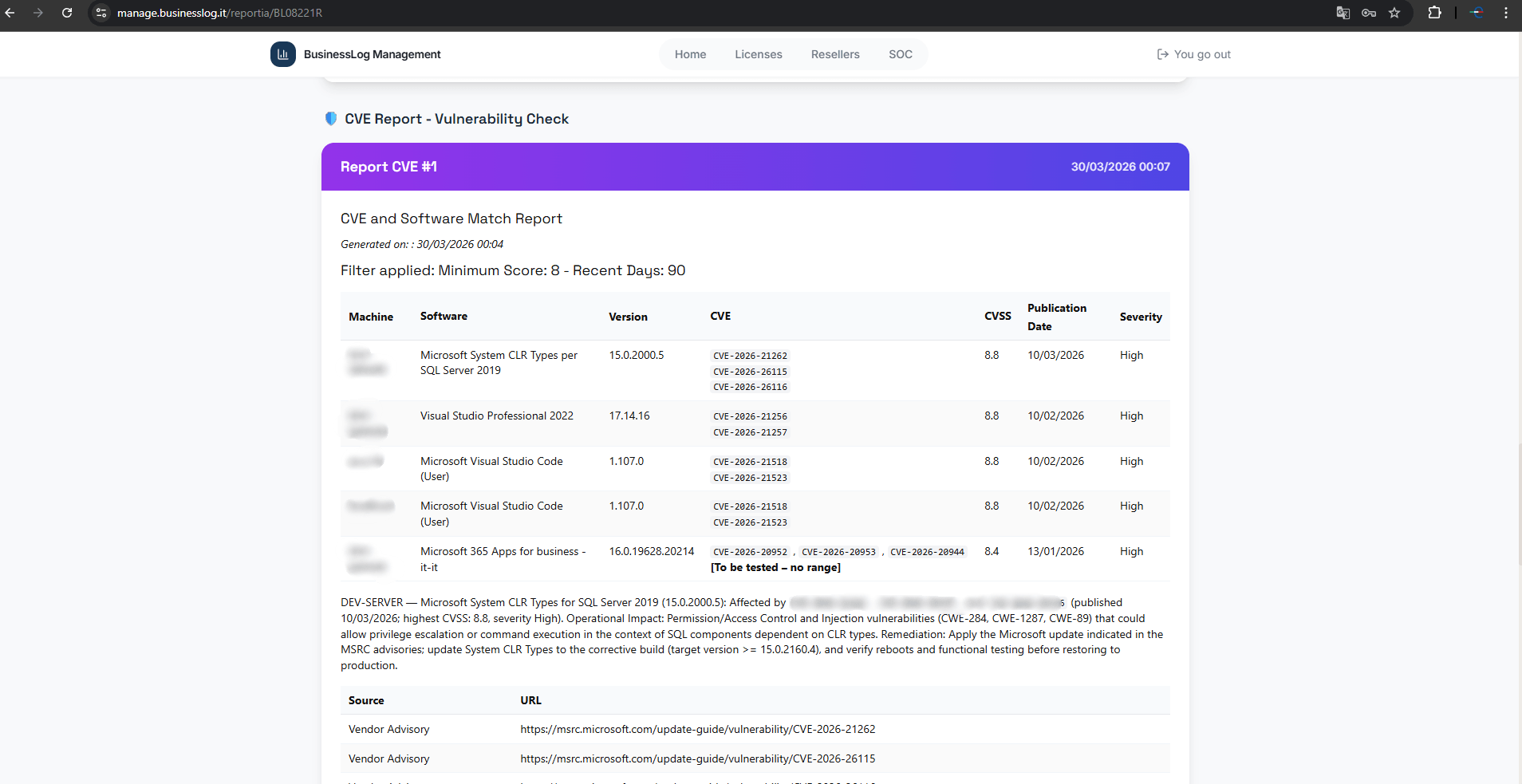Click the CVE-2026-26116 tag

(x=750, y=387)
